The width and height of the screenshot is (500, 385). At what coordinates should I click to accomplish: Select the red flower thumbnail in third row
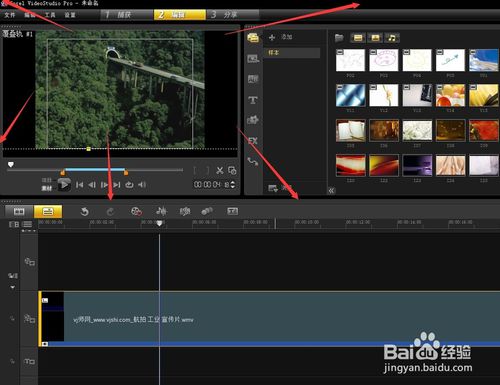[x=484, y=130]
